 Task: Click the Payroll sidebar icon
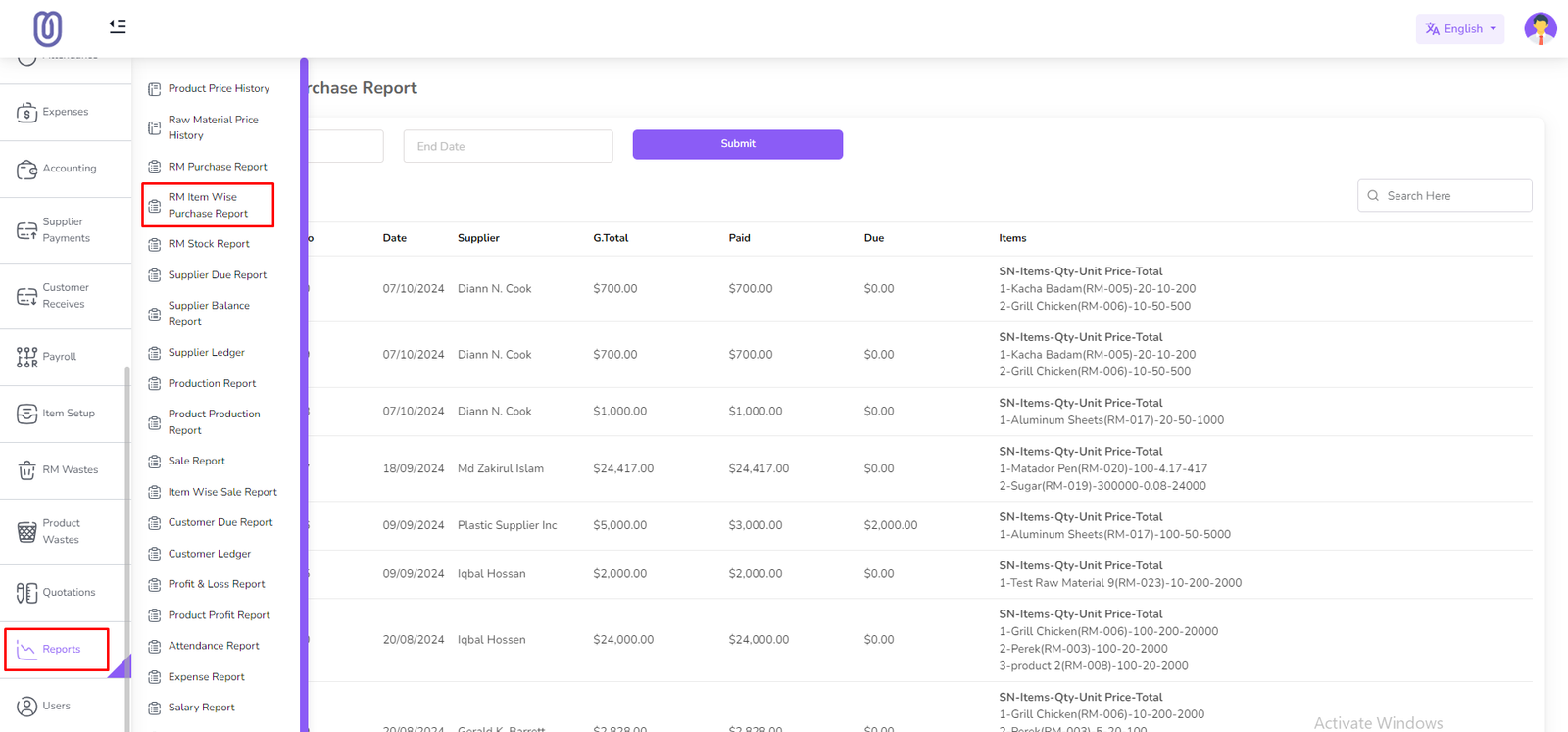pos(26,358)
